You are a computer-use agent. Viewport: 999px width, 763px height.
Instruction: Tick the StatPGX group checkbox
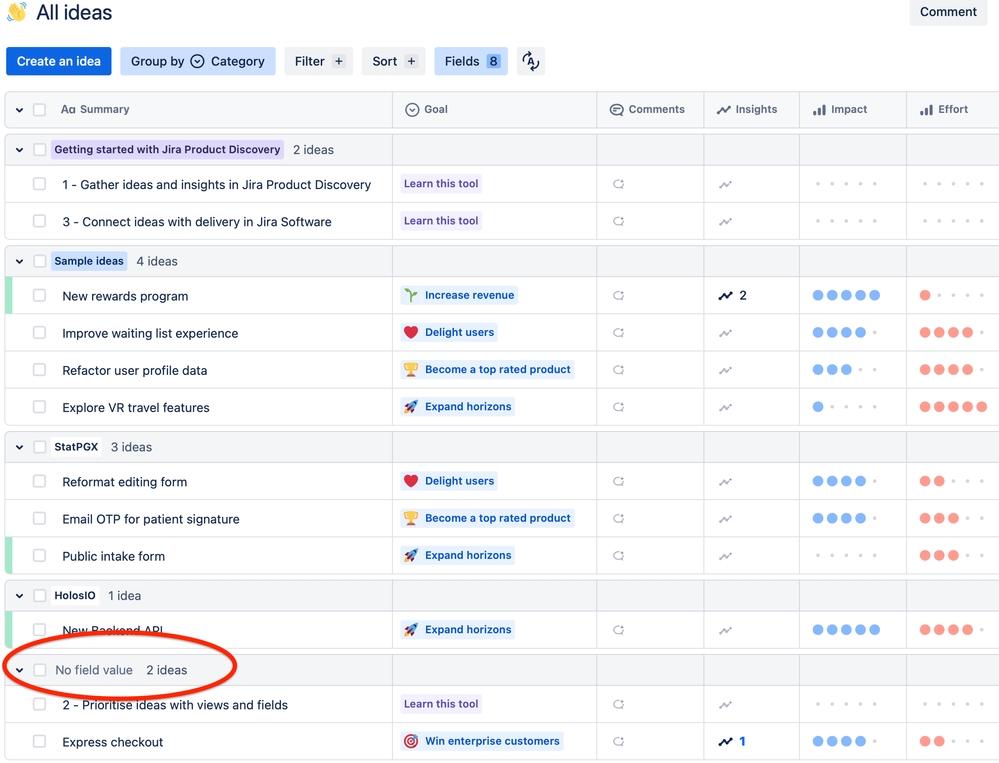point(40,447)
